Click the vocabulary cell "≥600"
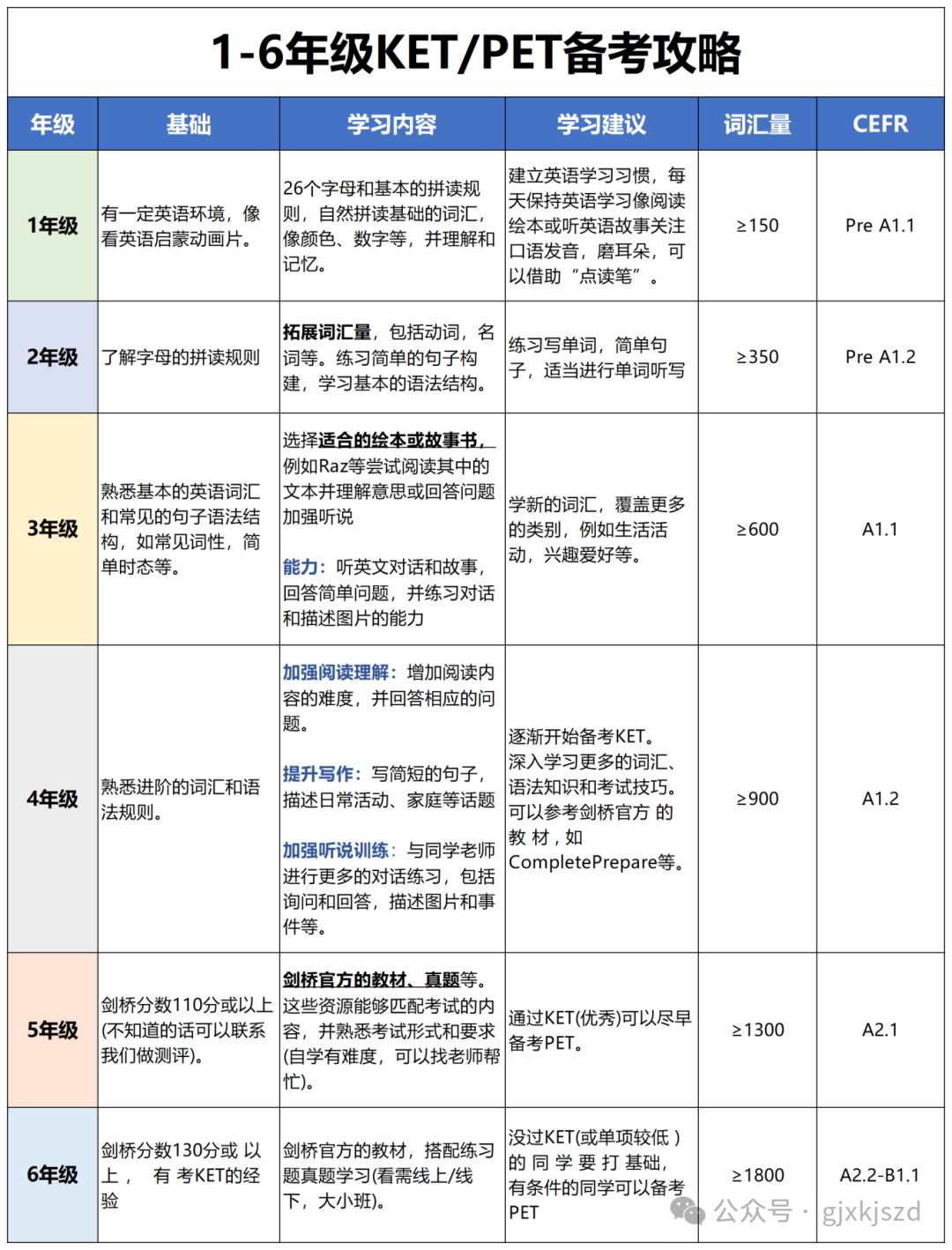952x1250 pixels. click(758, 529)
